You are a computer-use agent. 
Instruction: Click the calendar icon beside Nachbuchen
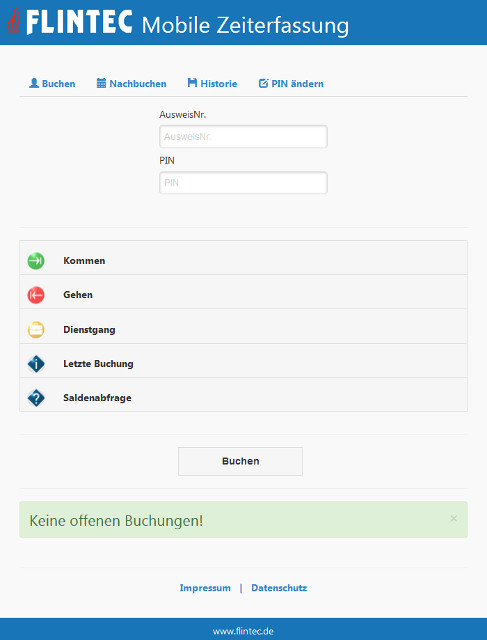pos(101,83)
